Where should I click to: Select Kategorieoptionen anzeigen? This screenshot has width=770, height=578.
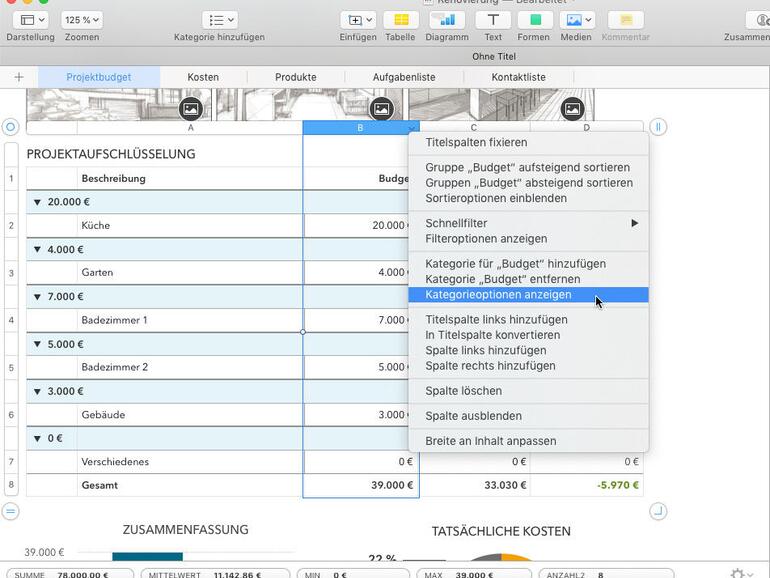point(528,295)
